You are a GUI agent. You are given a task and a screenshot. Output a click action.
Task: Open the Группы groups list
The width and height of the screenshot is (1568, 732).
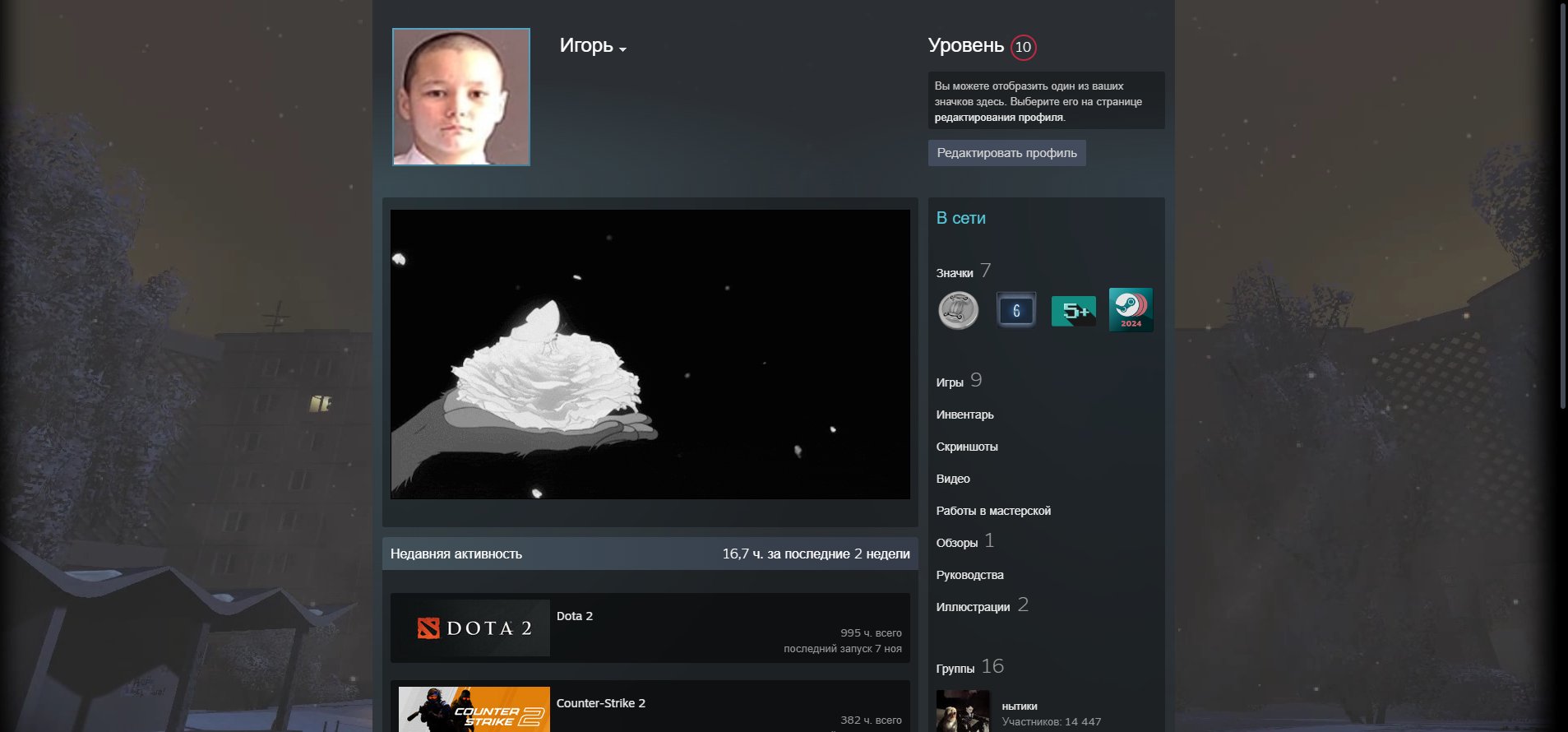[955, 669]
